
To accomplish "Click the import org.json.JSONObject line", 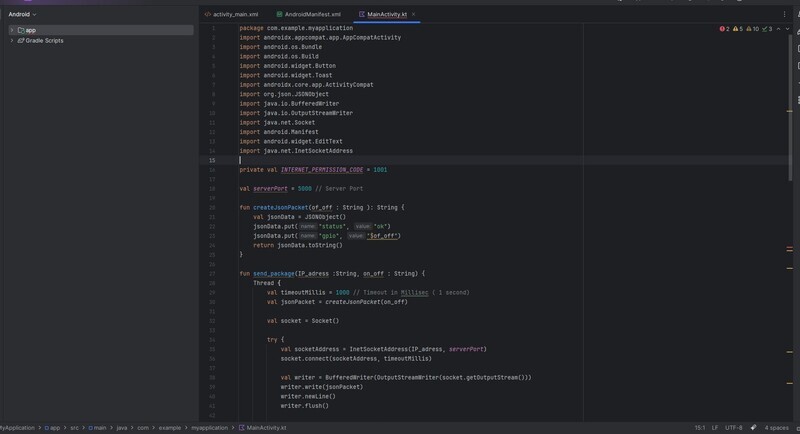I will pyautogui.click(x=284, y=94).
